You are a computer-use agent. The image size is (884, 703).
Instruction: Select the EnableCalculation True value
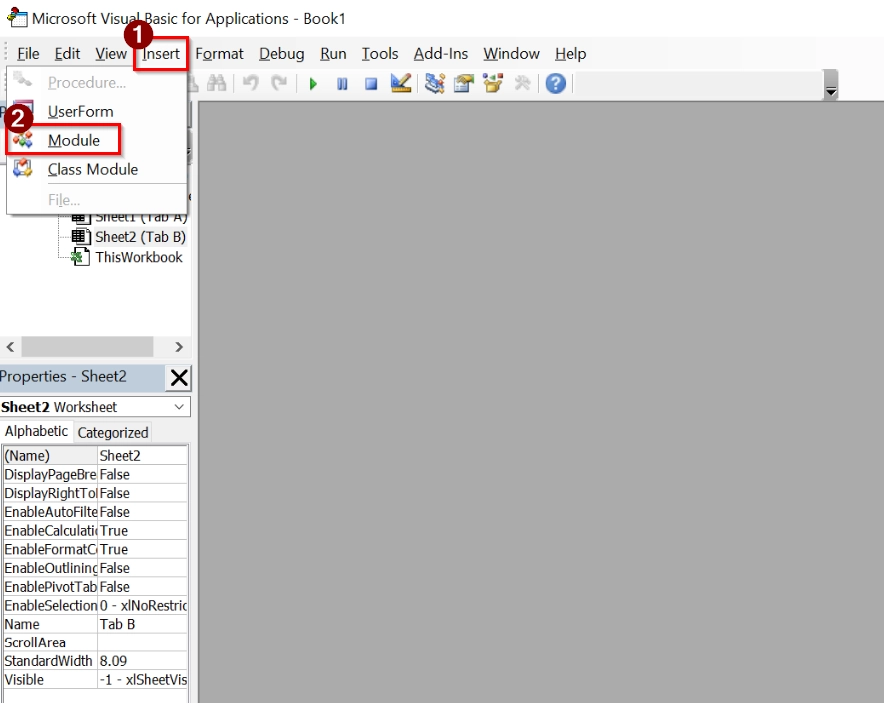(x=143, y=530)
